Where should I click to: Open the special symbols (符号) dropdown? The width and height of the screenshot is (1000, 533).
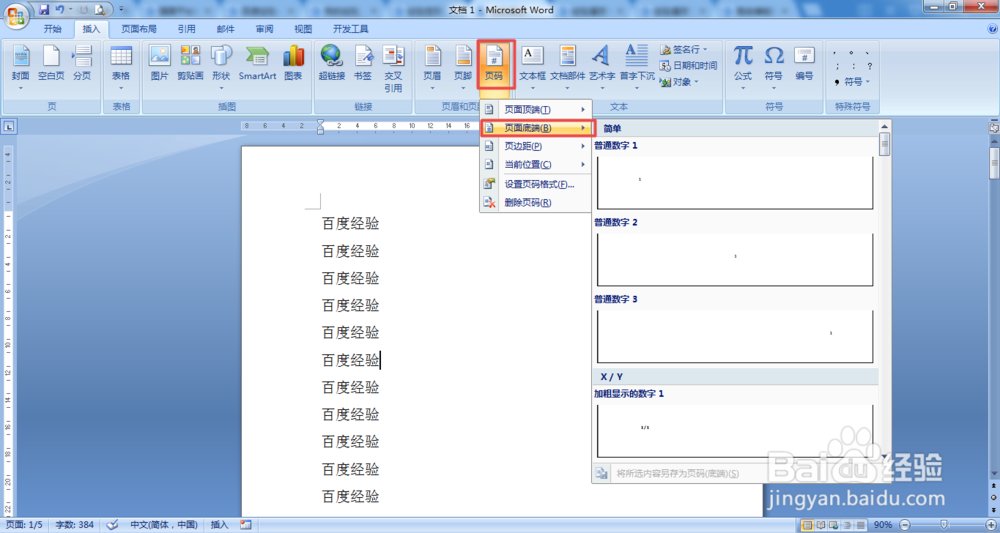pos(851,82)
